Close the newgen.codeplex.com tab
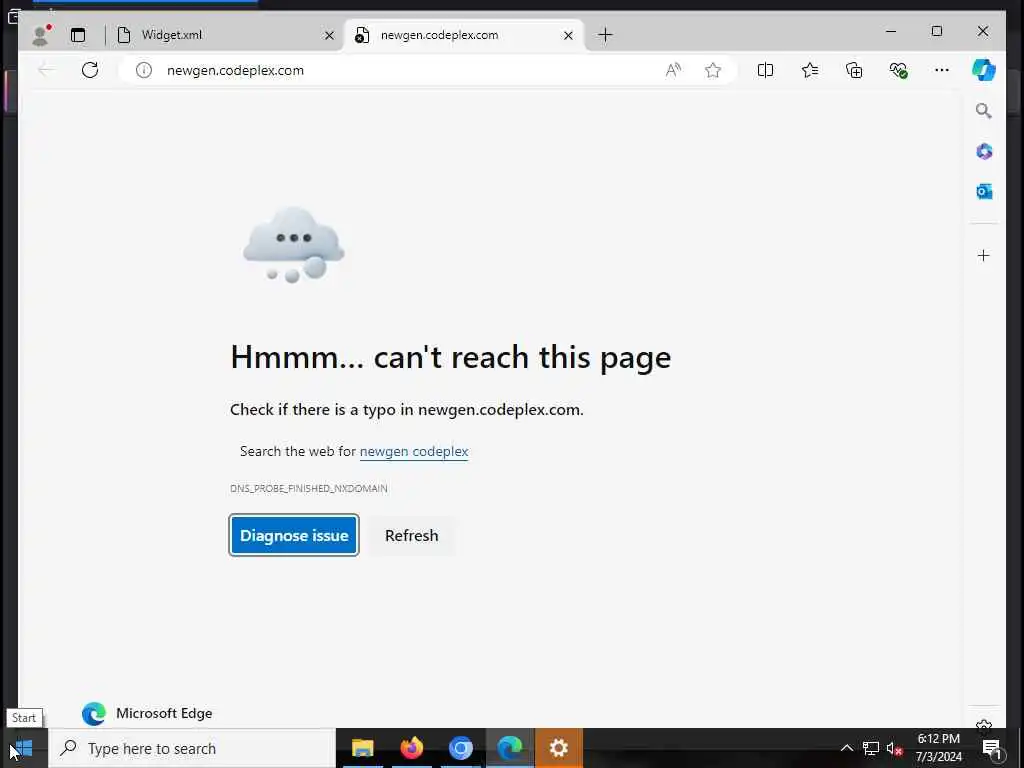This screenshot has width=1024, height=768. click(x=568, y=35)
